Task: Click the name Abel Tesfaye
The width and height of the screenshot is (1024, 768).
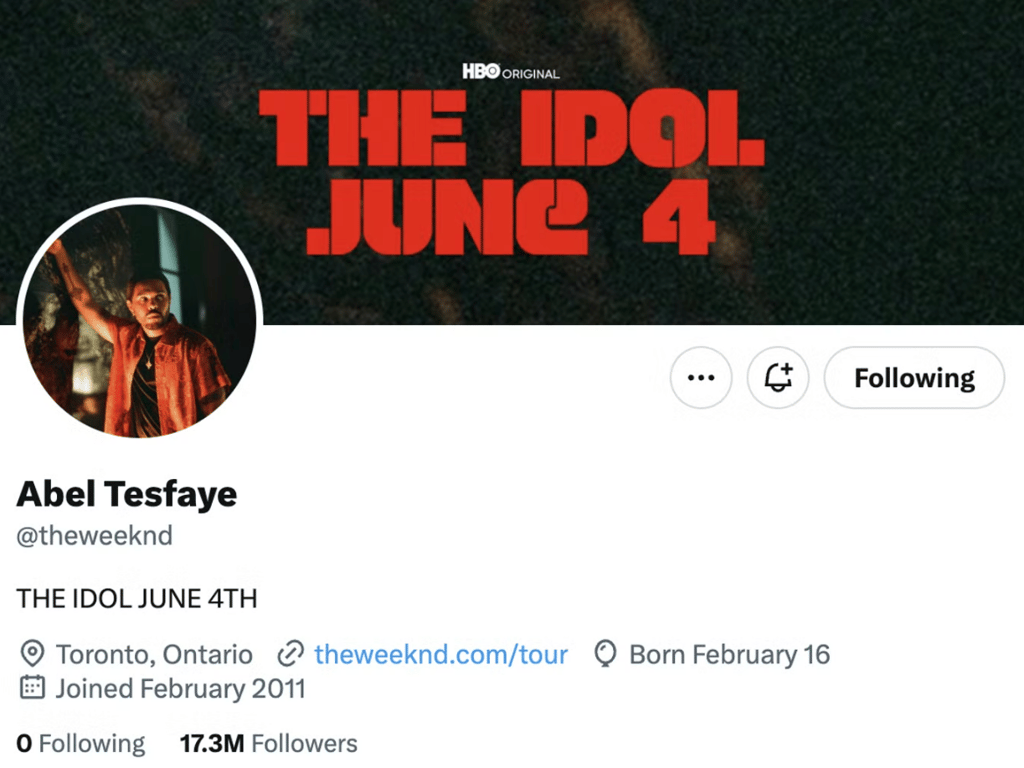Action: tap(126, 494)
